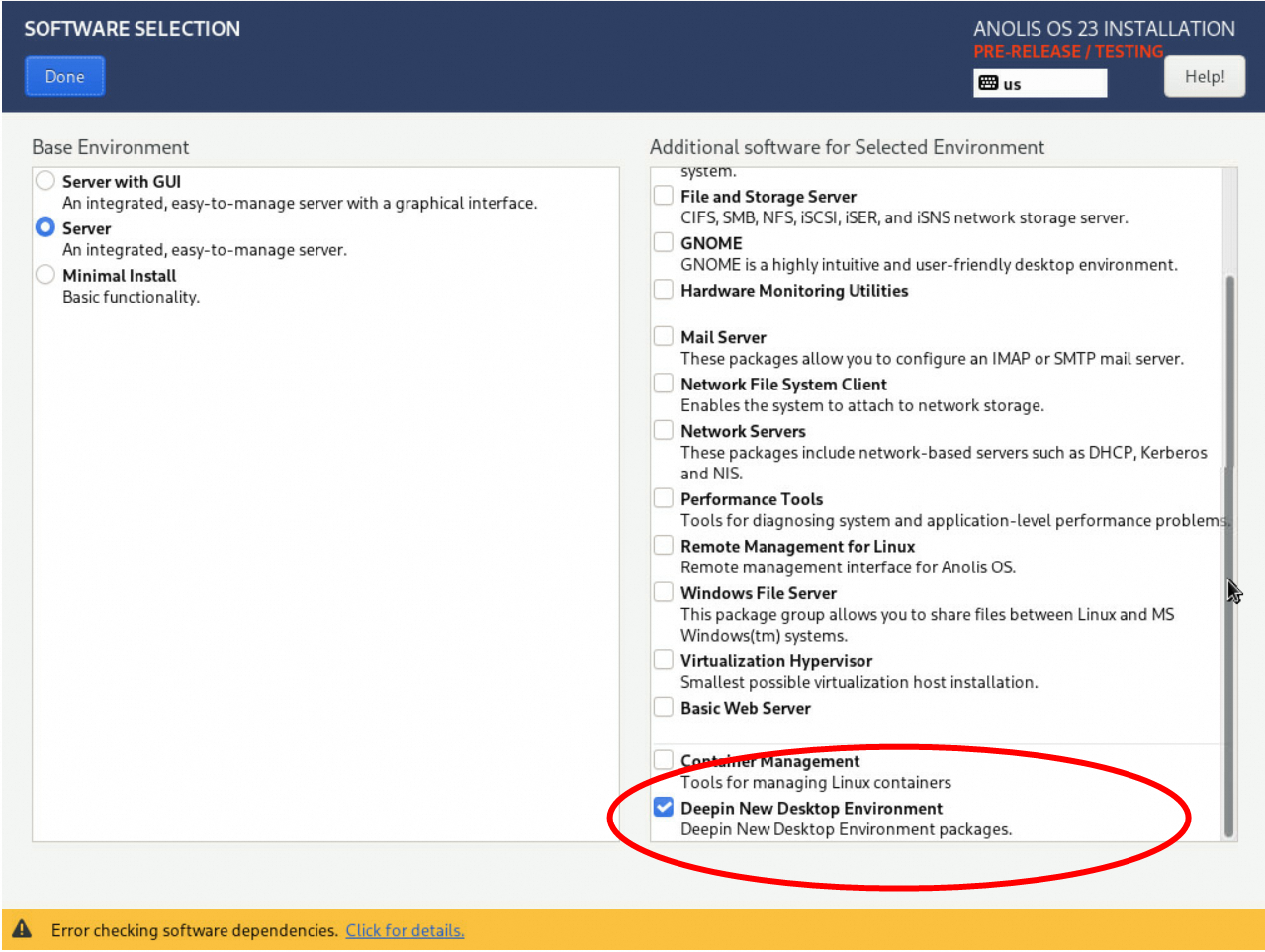Tick the GNOME desktop checkbox
The image size is (1265, 952).
664,242
